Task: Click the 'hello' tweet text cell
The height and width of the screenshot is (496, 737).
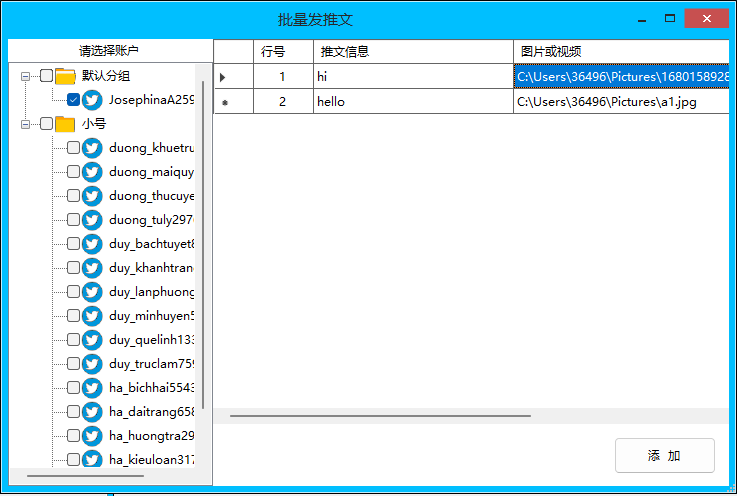Action: click(412, 101)
